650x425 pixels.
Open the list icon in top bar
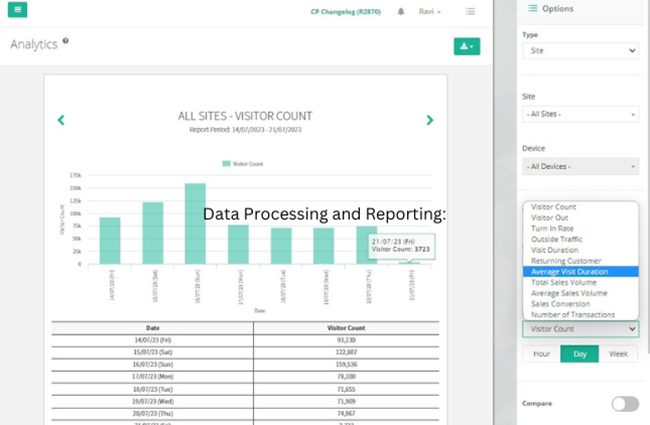pos(470,11)
